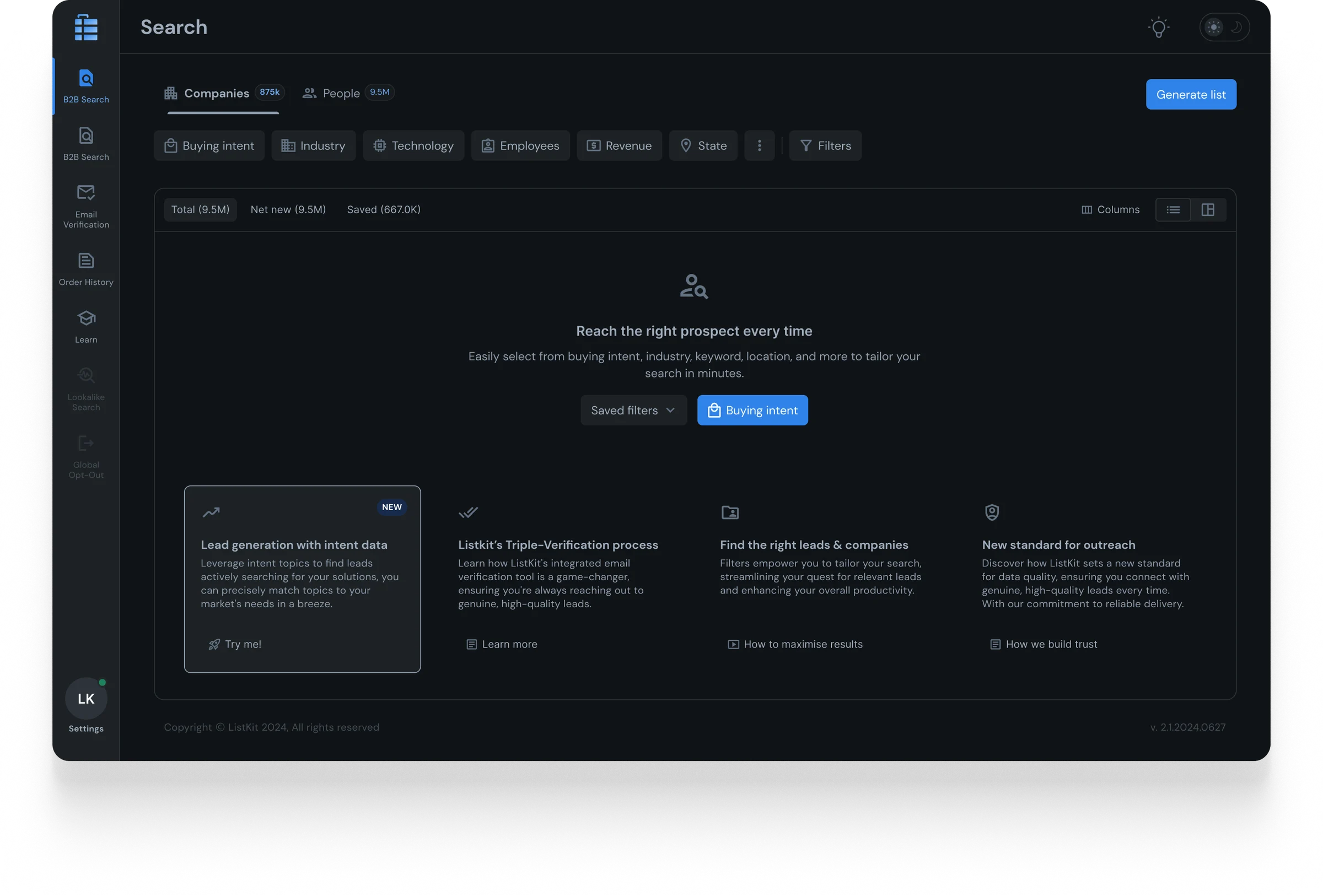Click How we build trust link

pos(1043,644)
